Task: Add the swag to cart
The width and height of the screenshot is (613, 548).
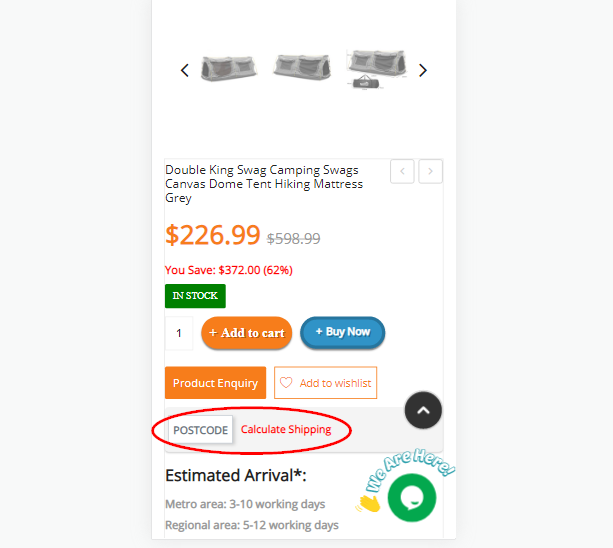Action: pyautogui.click(x=247, y=333)
